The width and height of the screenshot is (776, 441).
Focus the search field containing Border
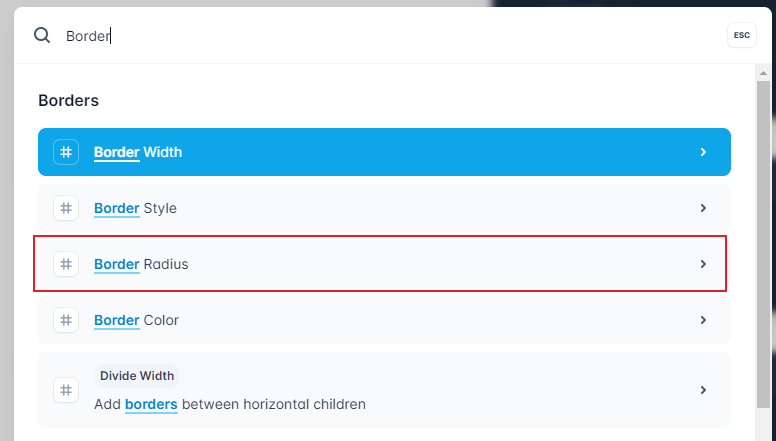pos(391,36)
